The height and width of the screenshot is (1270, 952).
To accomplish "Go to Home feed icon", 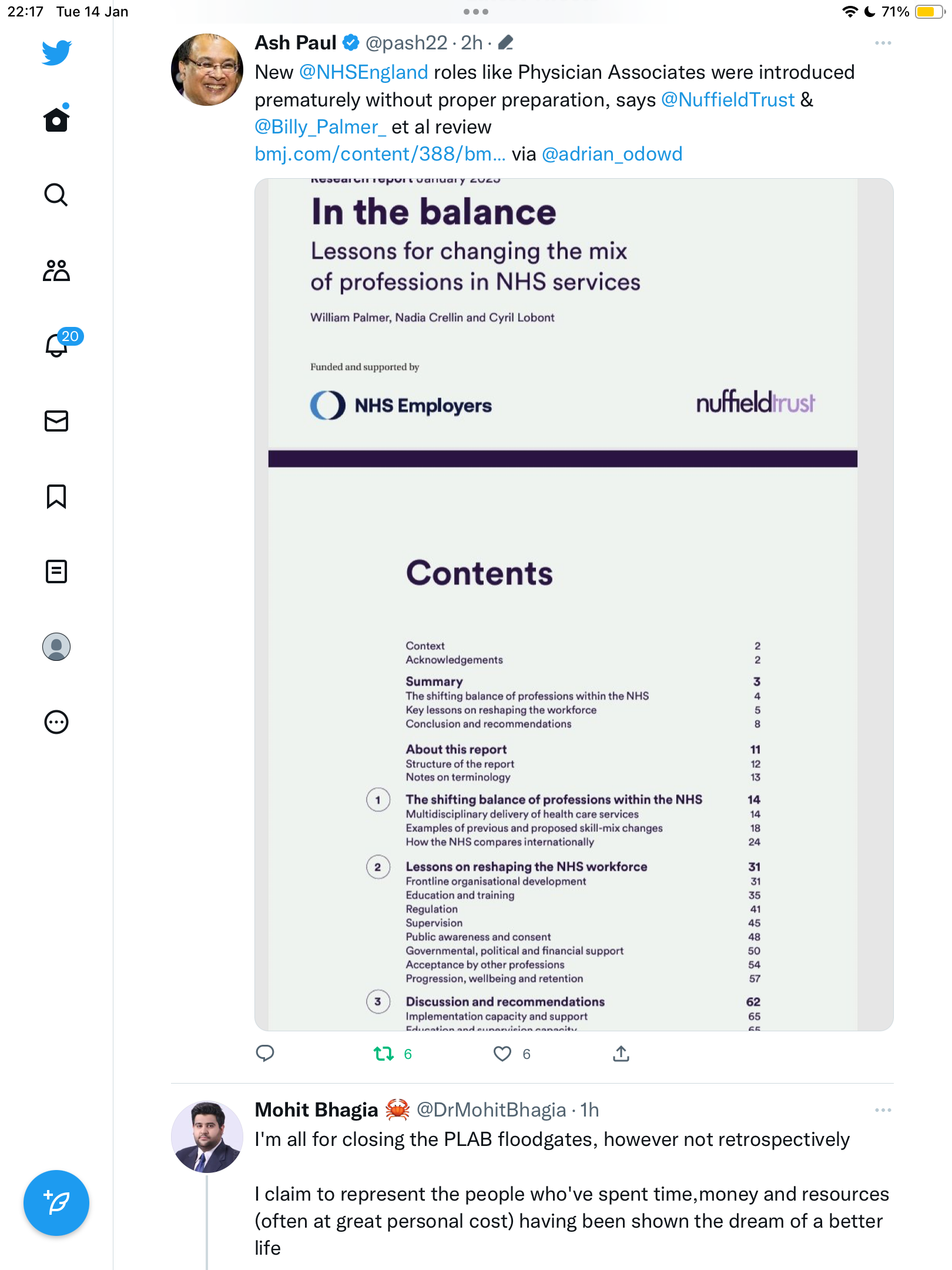I will pos(56,119).
